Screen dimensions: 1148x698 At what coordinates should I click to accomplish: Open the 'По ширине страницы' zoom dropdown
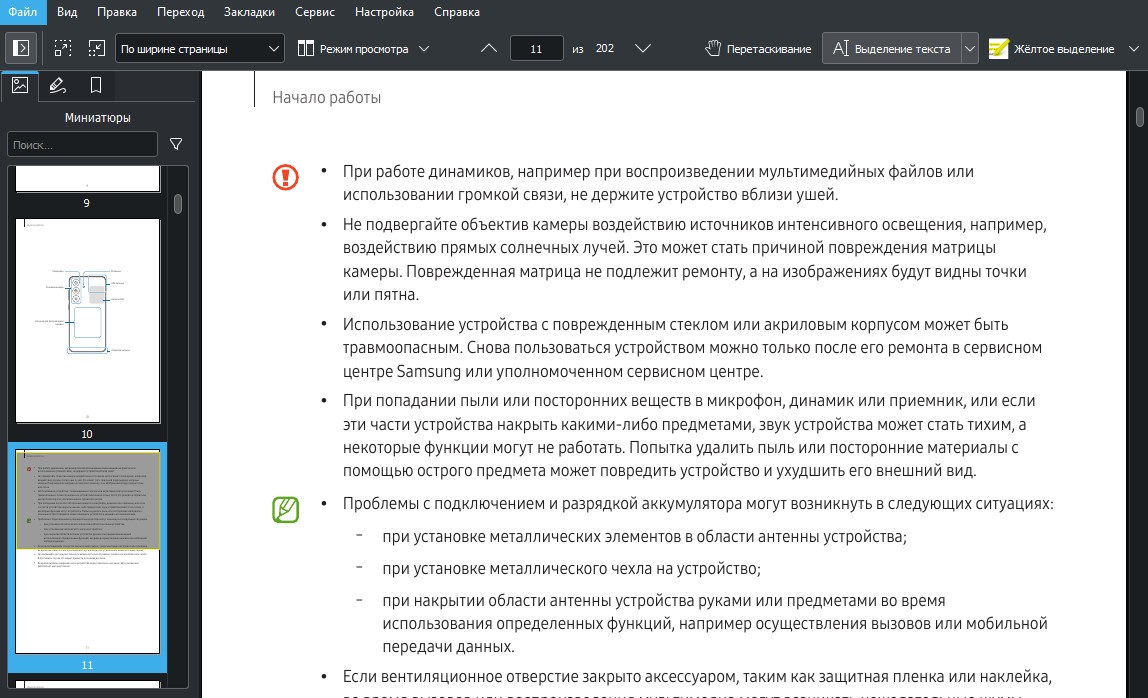200,48
